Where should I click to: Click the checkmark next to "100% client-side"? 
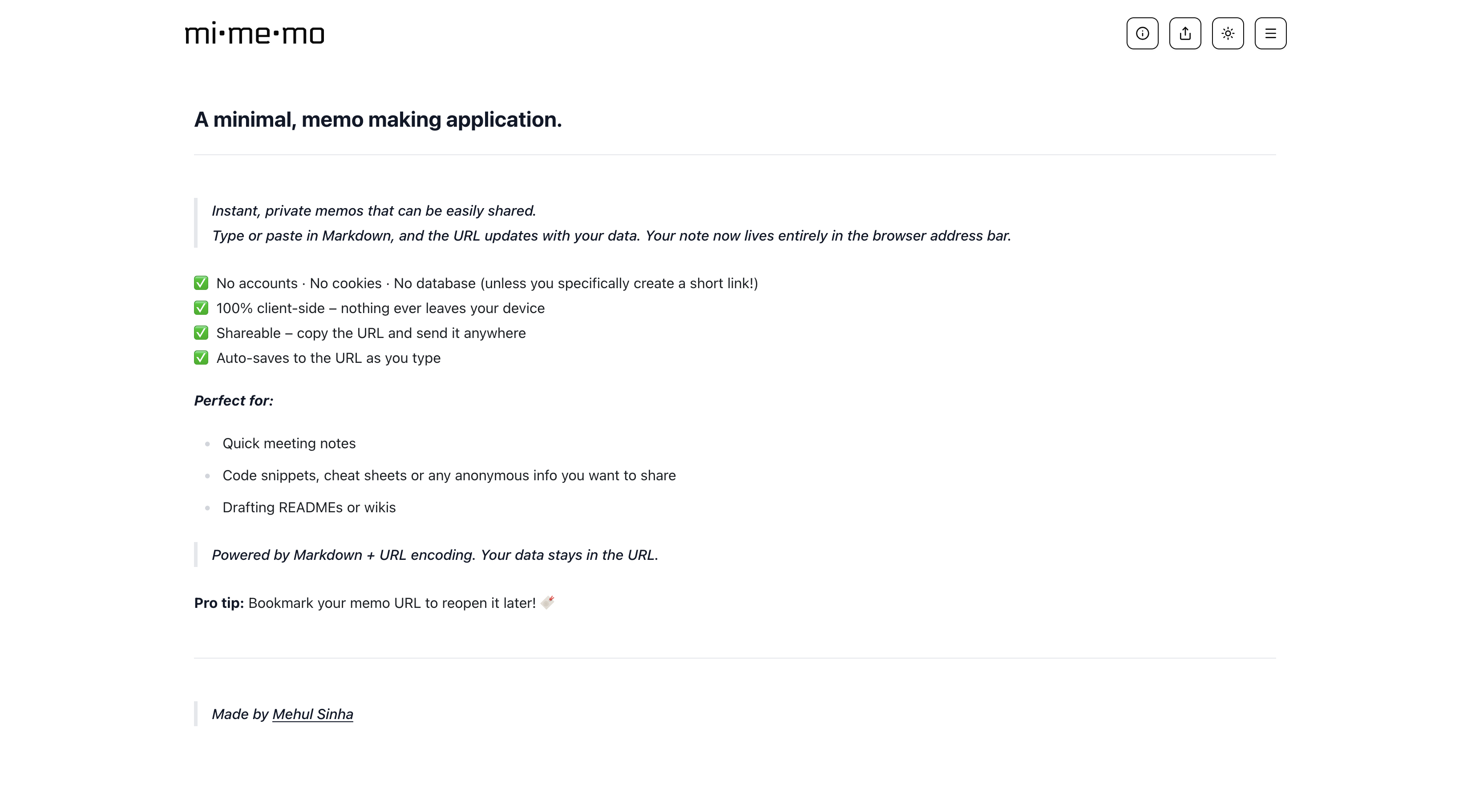[201, 308]
